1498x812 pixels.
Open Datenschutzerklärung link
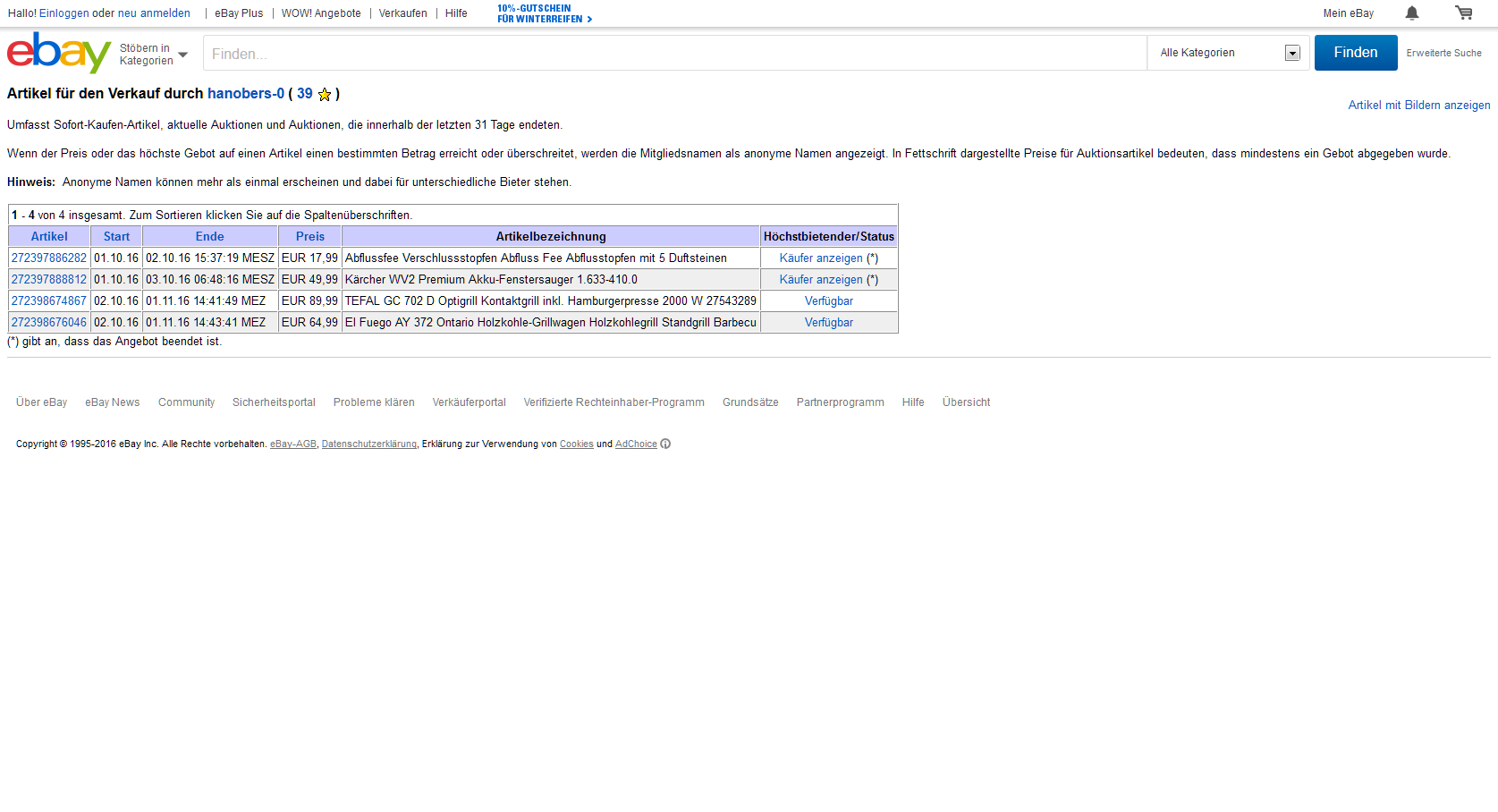[369, 444]
